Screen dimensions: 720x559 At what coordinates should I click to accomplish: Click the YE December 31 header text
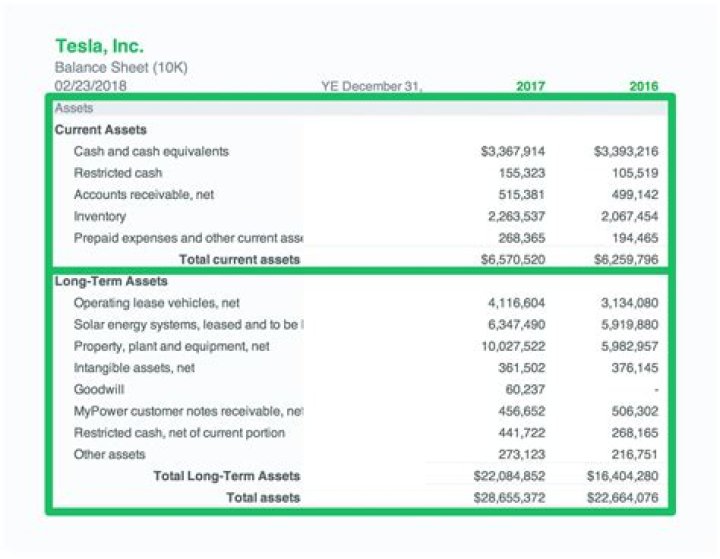(371, 86)
